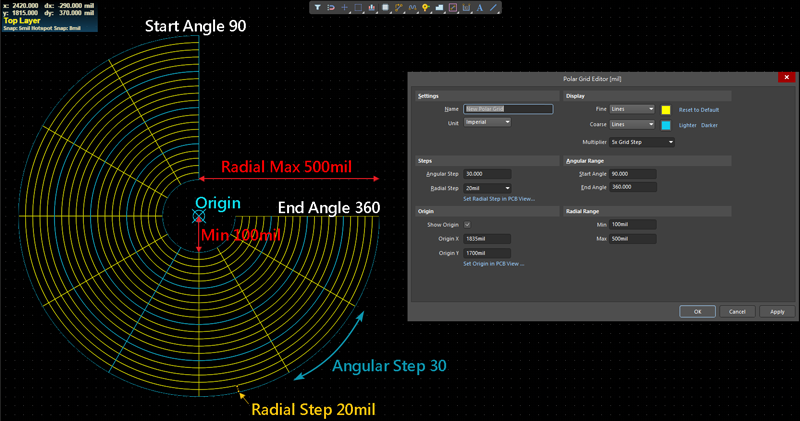Click the selection filter funnel icon
This screenshot has height=421, width=800.
pos(318,7)
